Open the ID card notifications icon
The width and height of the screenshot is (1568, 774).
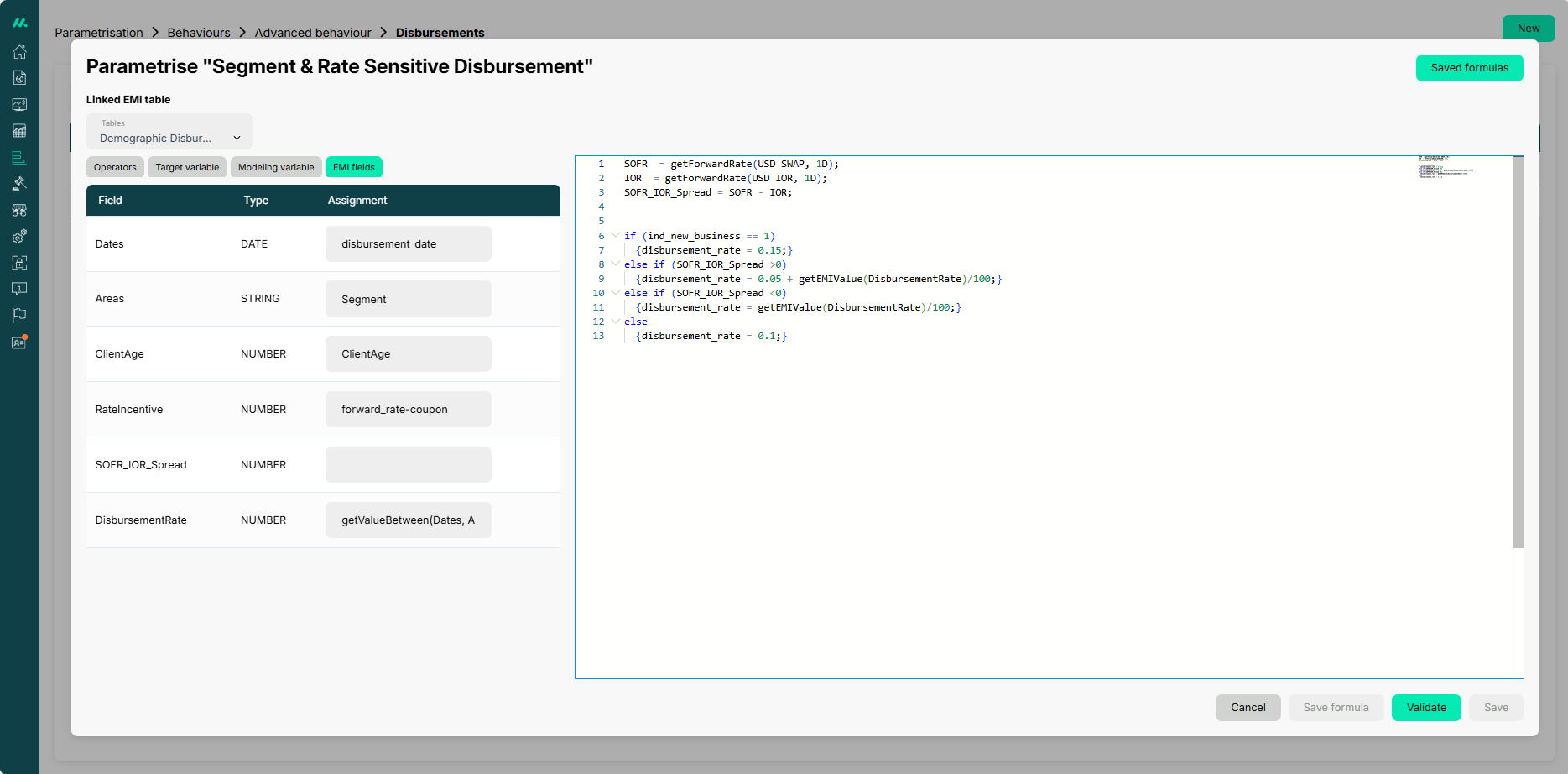click(19, 342)
